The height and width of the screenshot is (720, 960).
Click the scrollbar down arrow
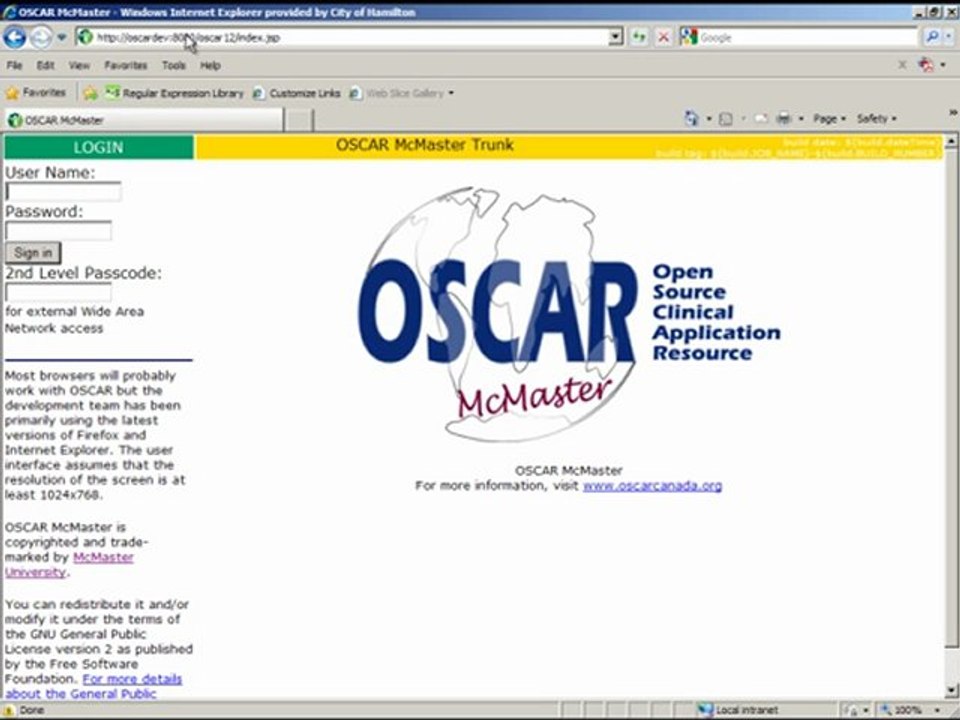pos(951,691)
